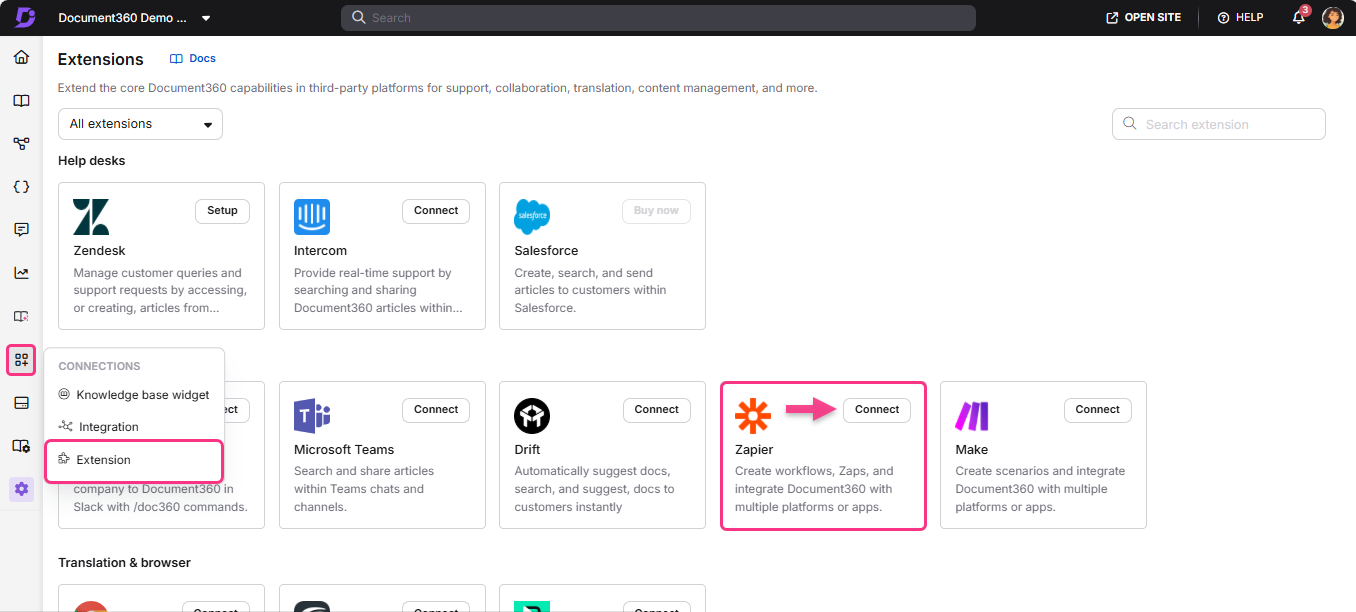Select Knowledge base widget in Connections menu
The width and height of the screenshot is (1356, 612).
click(141, 394)
